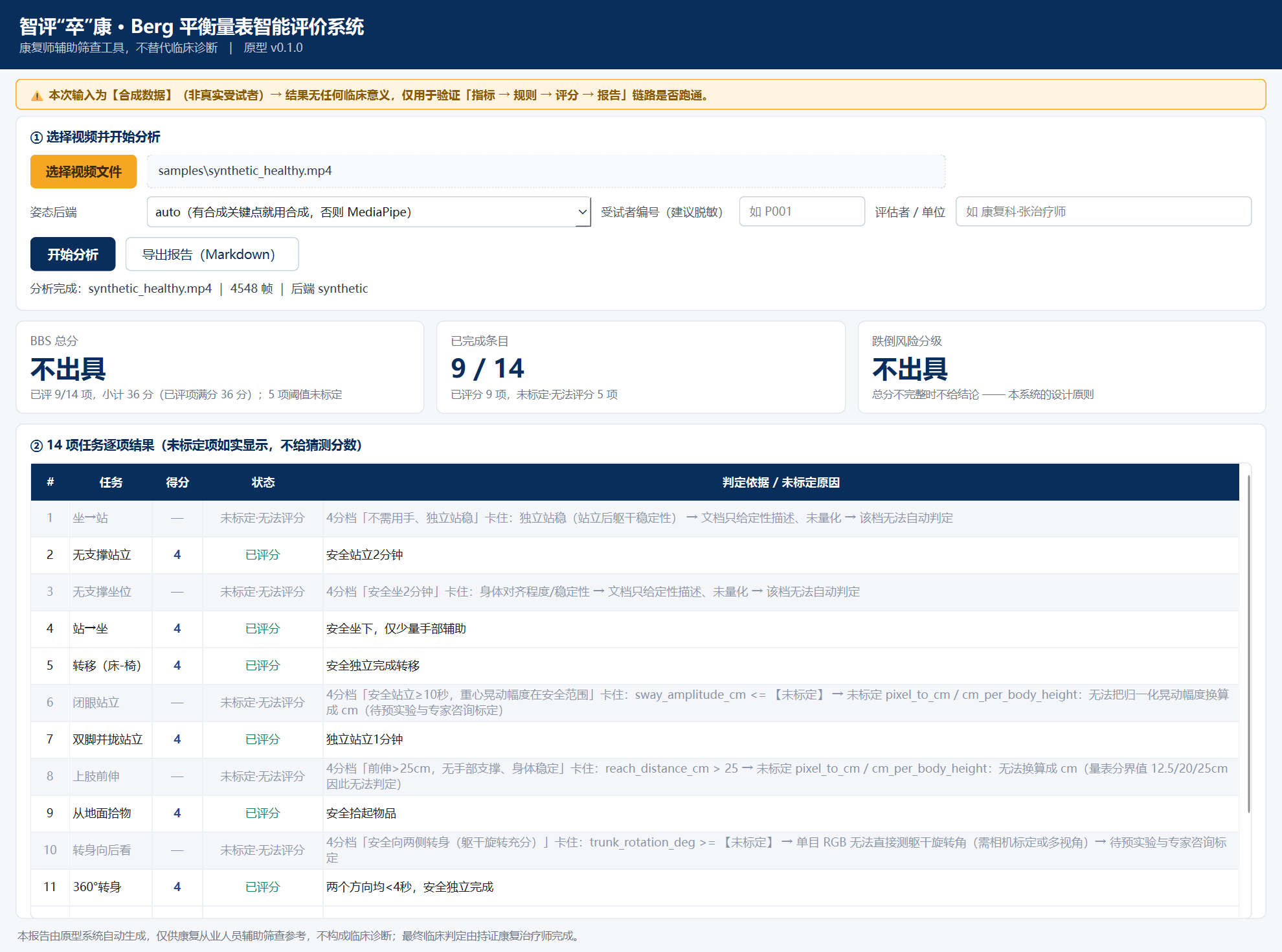The image size is (1282, 952).
Task: Click the 原型 v0.1.0 version text
Action: 273,48
